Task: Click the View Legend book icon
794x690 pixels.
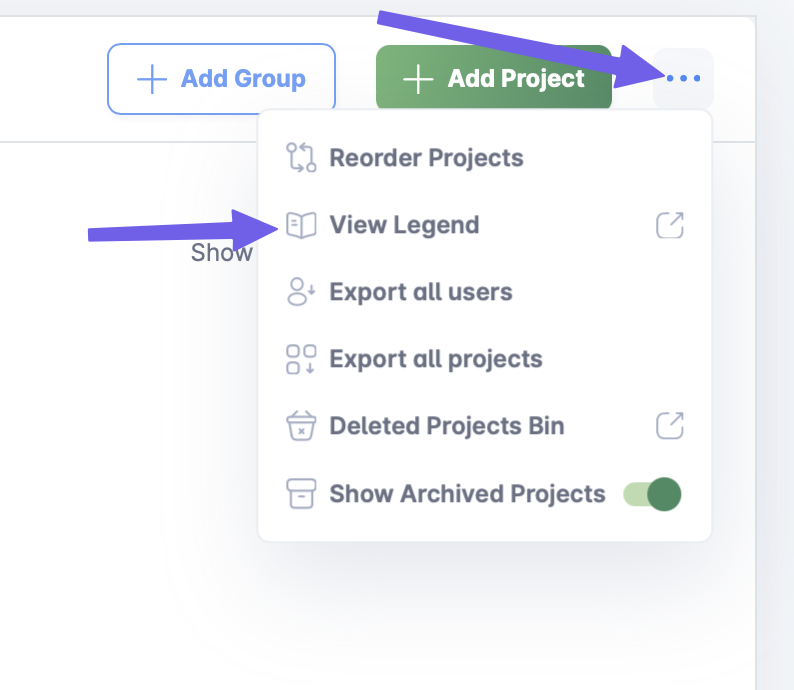Action: (x=301, y=225)
